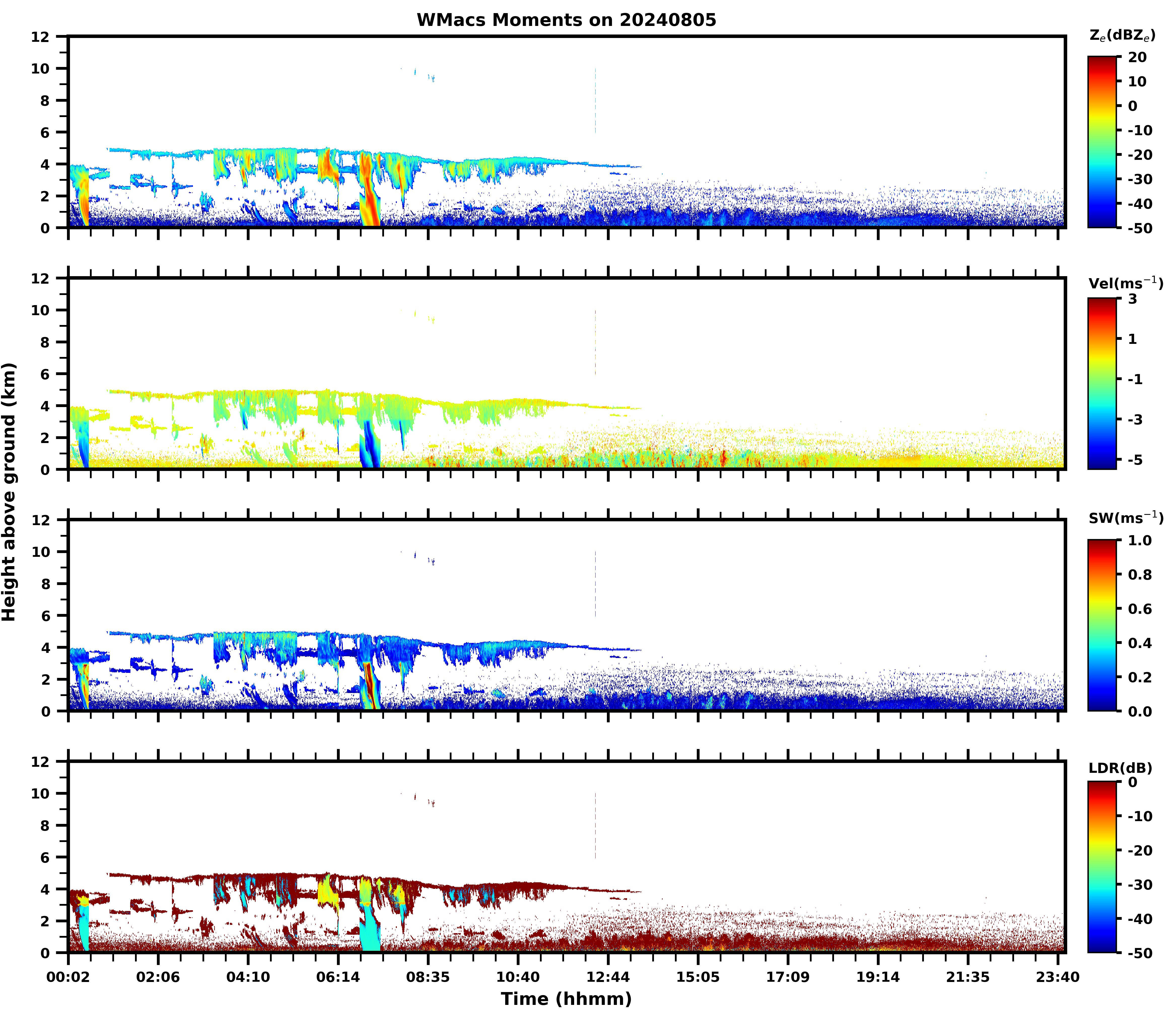This screenshot has height=1021, width=1176.
Task: Click the Time (hhmm) x-axis label
Action: tap(566, 999)
